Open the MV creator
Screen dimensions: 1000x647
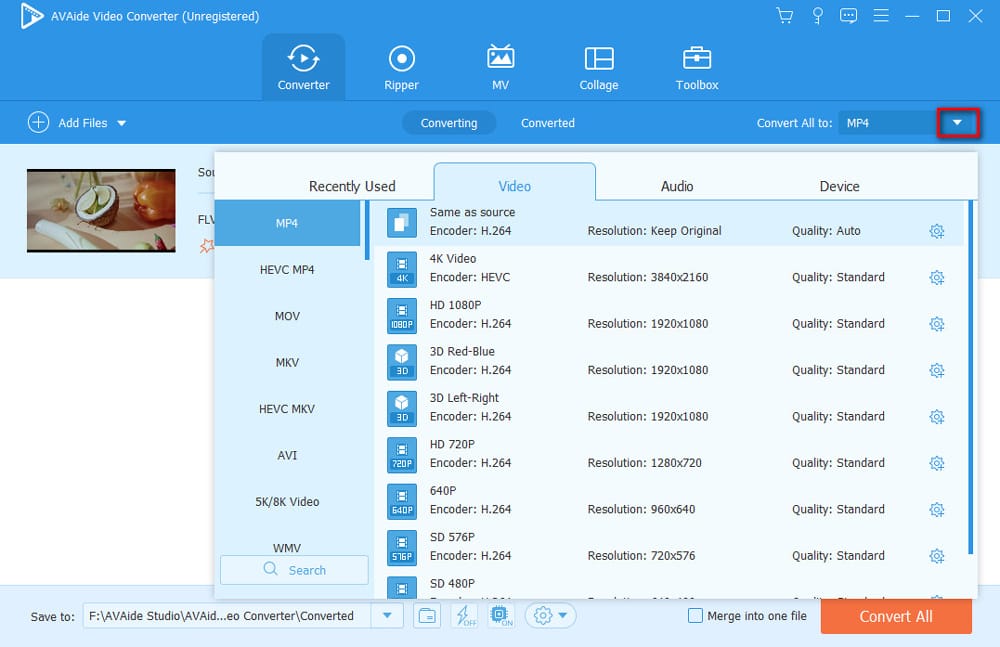tap(499, 66)
